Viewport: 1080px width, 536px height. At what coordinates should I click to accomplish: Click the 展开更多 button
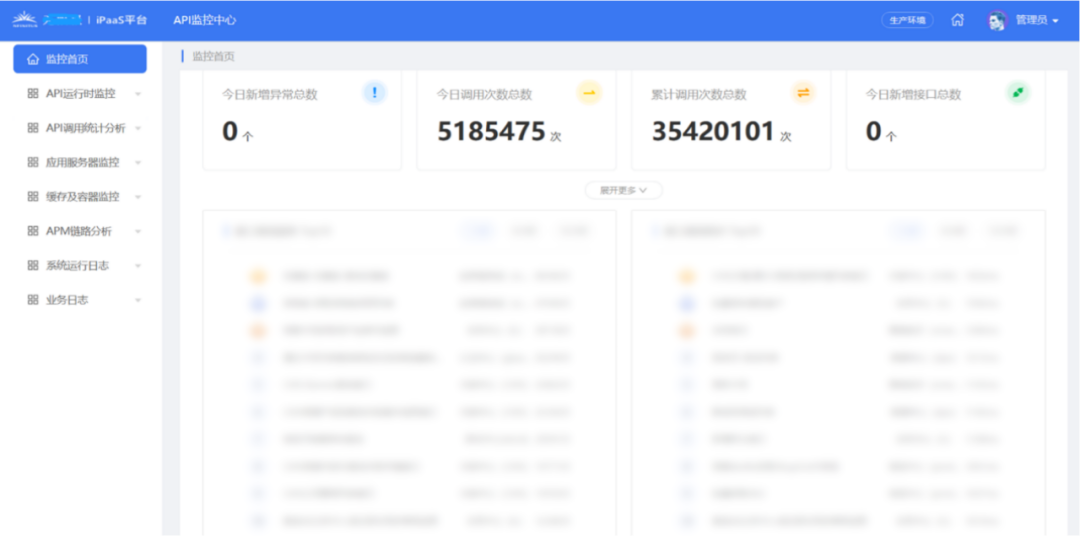coord(623,190)
